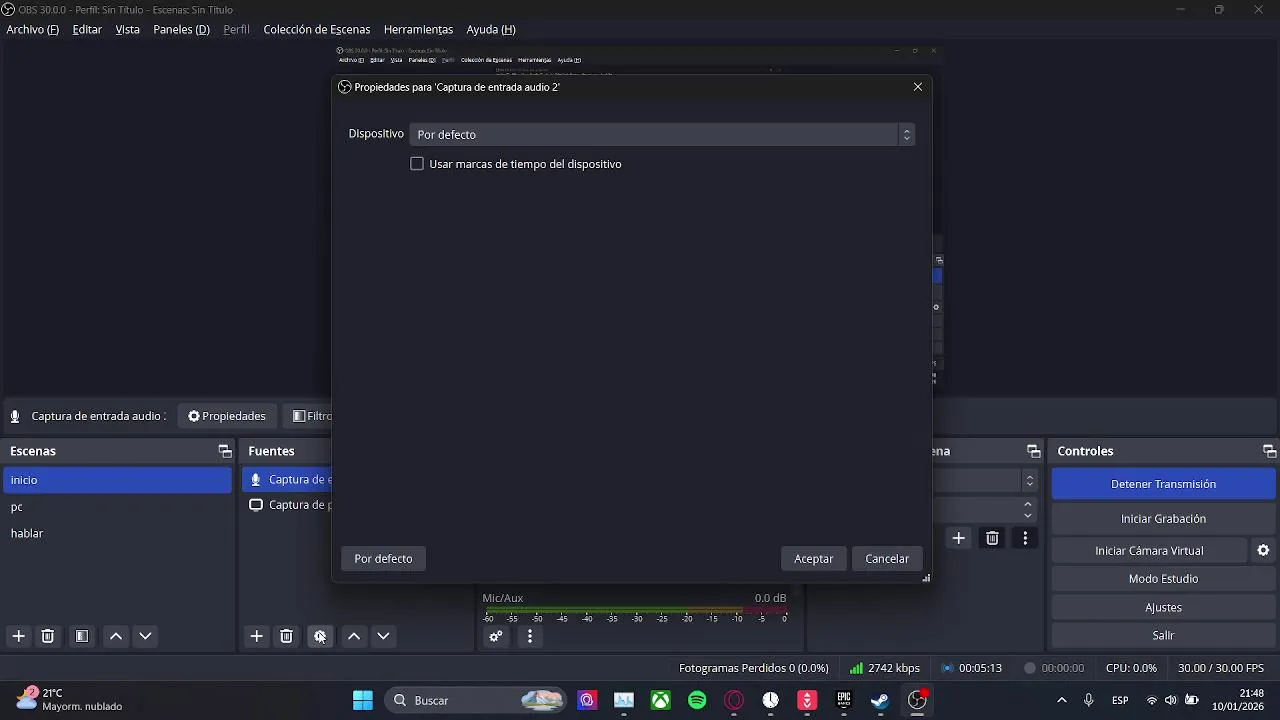
Task: Reset properties with the Por defecto button
Action: 383,559
